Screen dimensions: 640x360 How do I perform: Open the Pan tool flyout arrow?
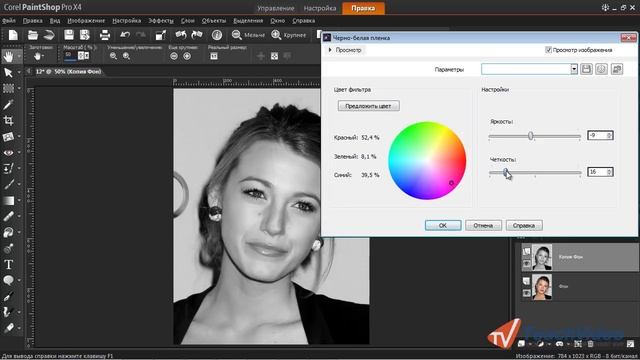click(19, 56)
